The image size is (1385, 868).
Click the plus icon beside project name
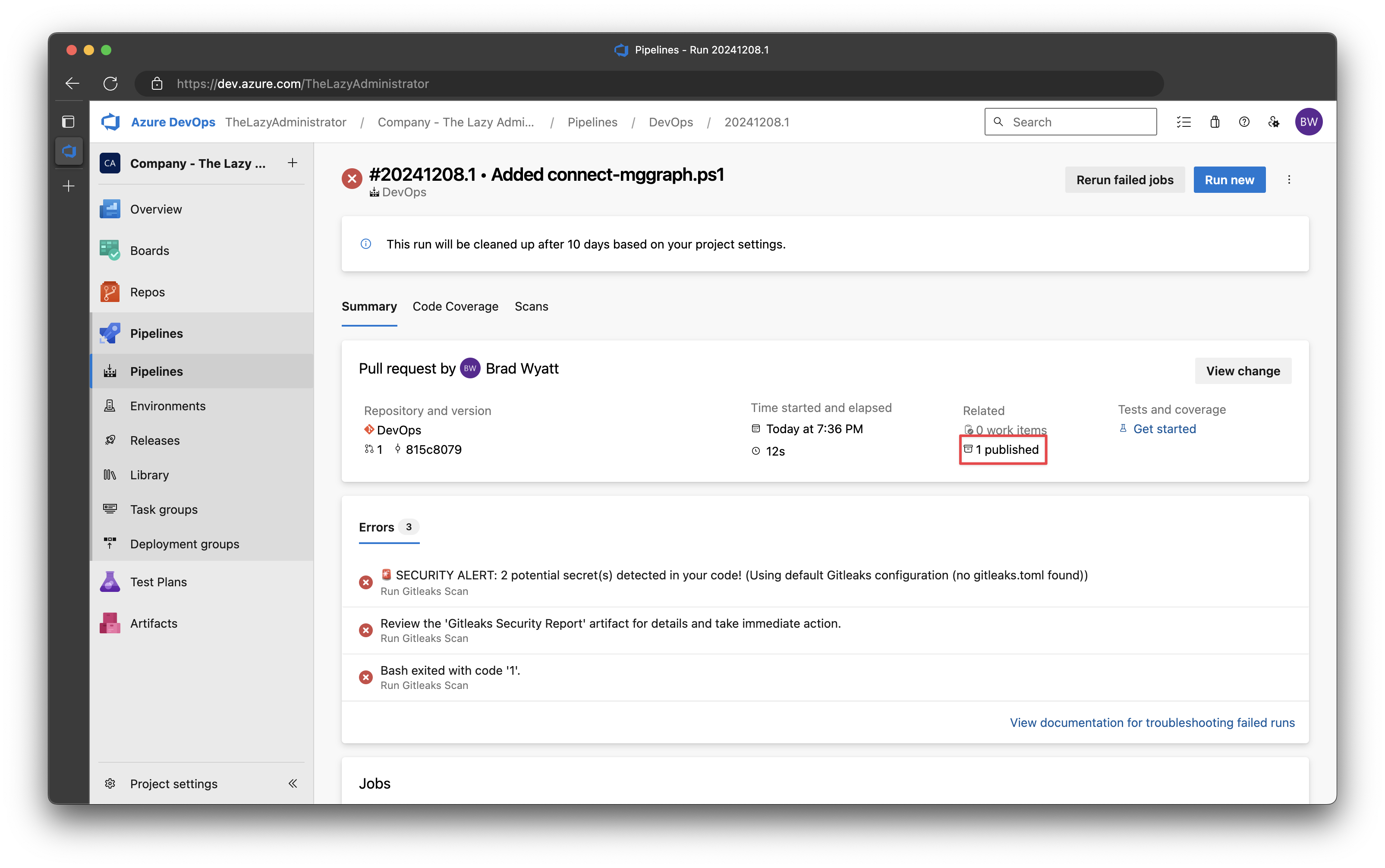[x=292, y=163]
